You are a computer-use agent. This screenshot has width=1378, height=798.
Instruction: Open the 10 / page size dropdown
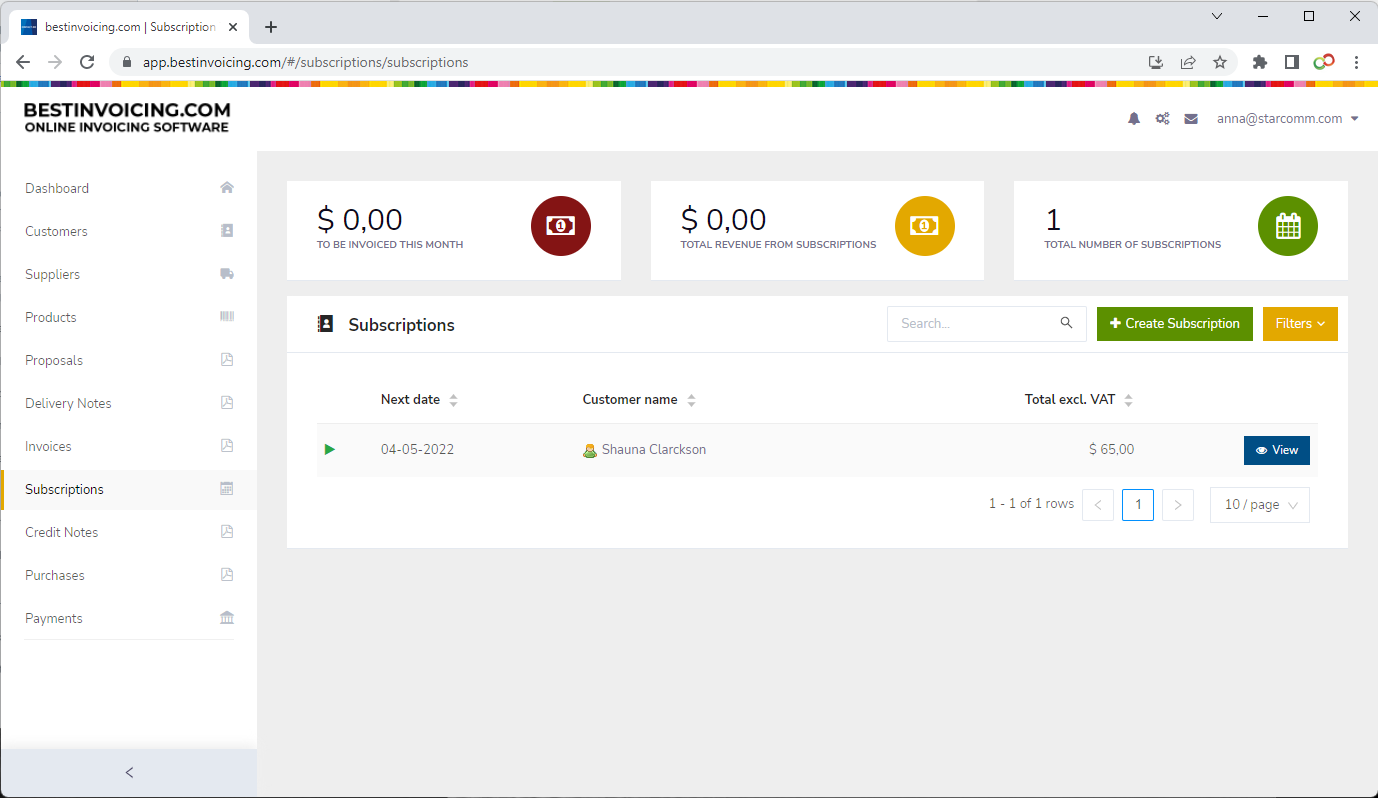pos(1259,505)
